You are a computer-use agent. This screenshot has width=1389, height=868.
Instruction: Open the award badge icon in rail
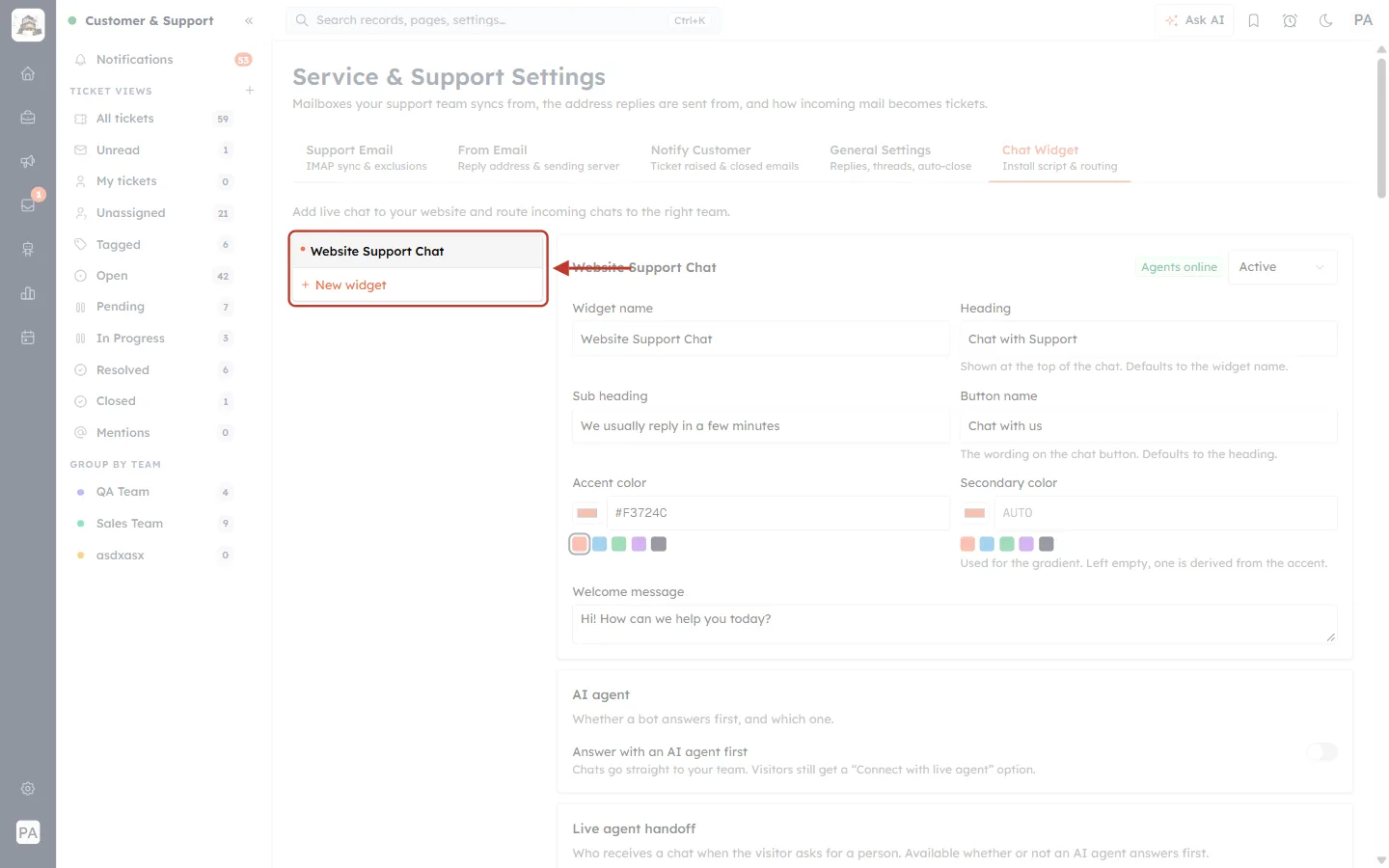click(x=28, y=249)
